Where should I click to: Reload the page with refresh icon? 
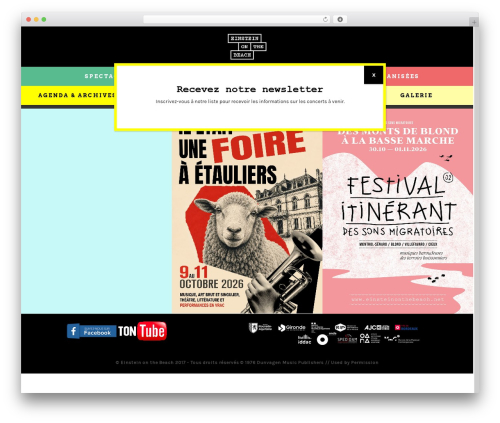tap(325, 19)
